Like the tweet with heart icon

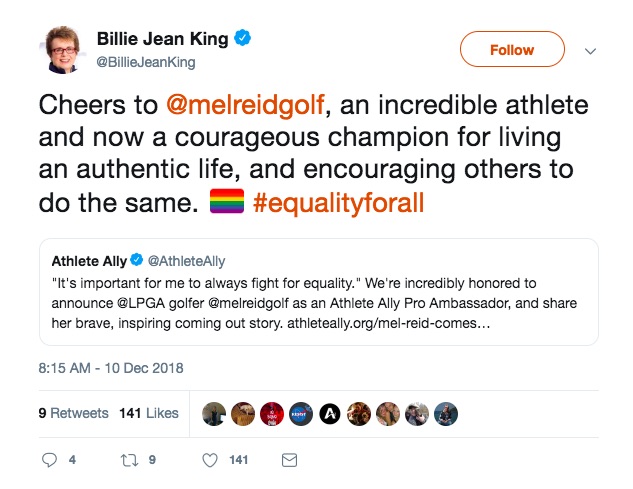(x=210, y=460)
